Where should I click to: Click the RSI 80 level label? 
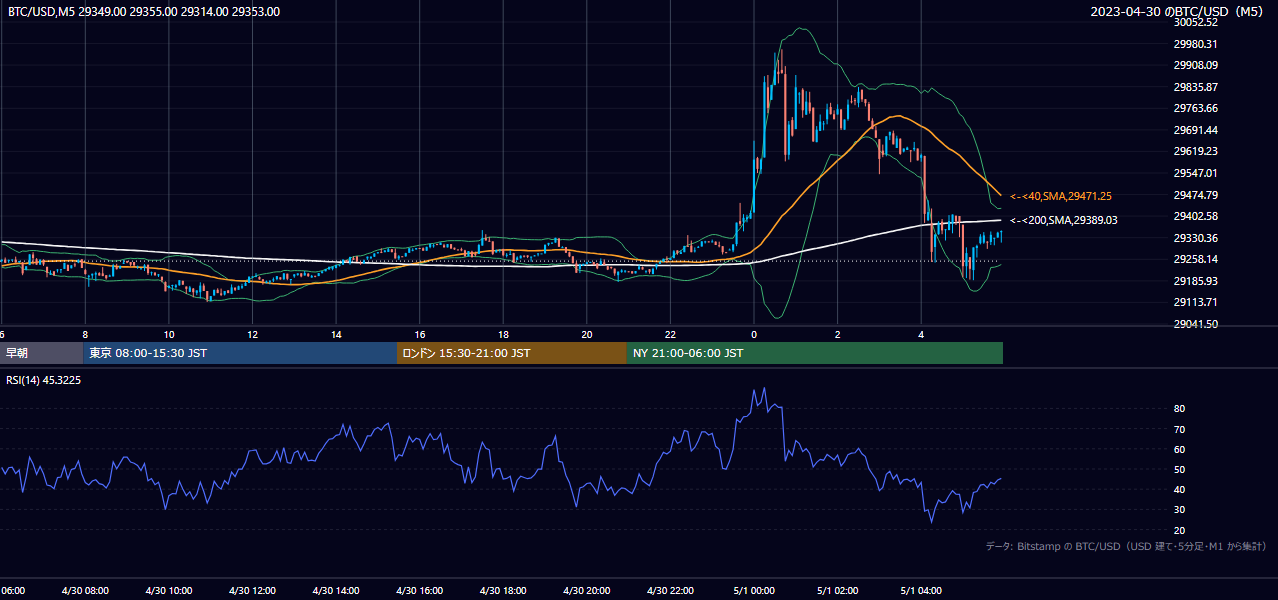coord(1179,409)
